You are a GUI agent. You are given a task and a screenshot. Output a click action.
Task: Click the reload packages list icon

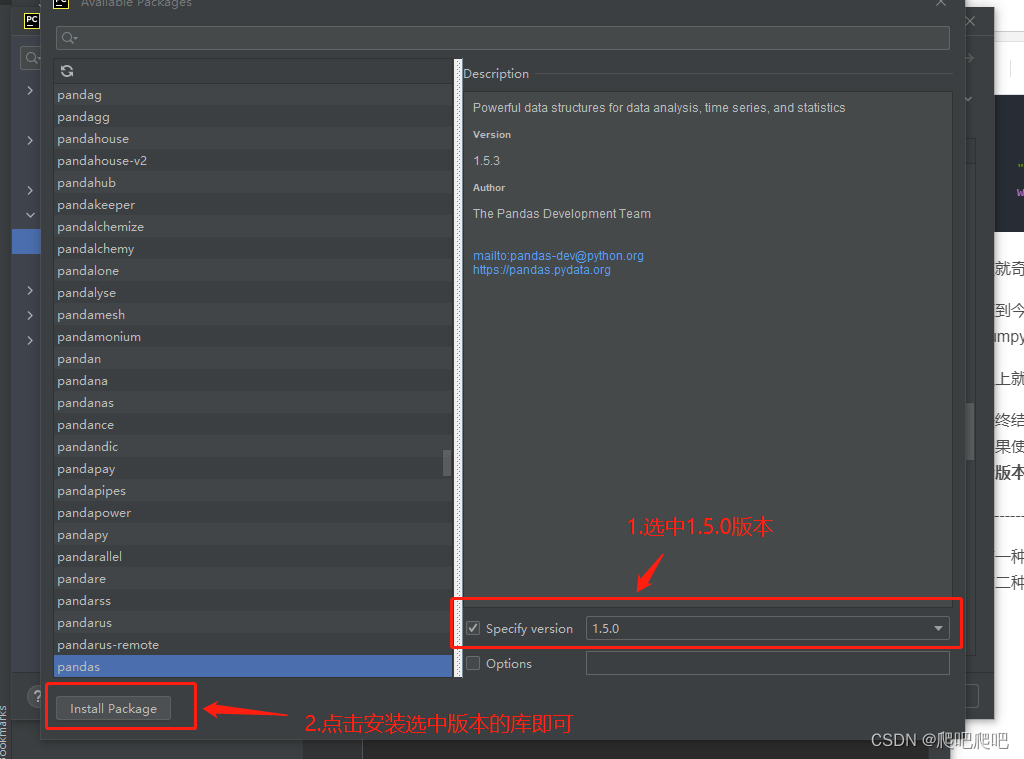click(x=67, y=71)
